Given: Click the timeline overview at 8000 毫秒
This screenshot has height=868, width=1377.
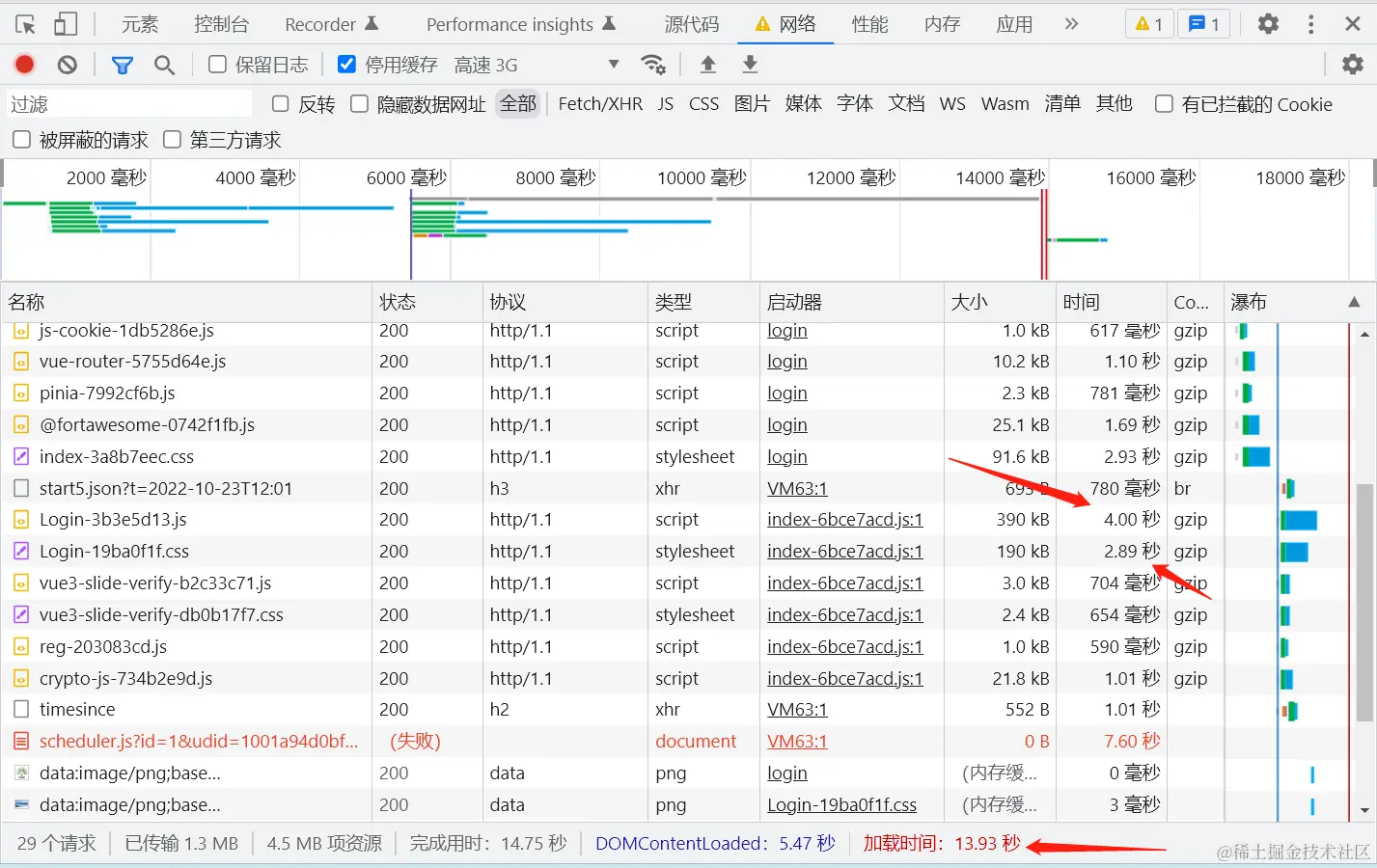Looking at the screenshot, I should 556,178.
